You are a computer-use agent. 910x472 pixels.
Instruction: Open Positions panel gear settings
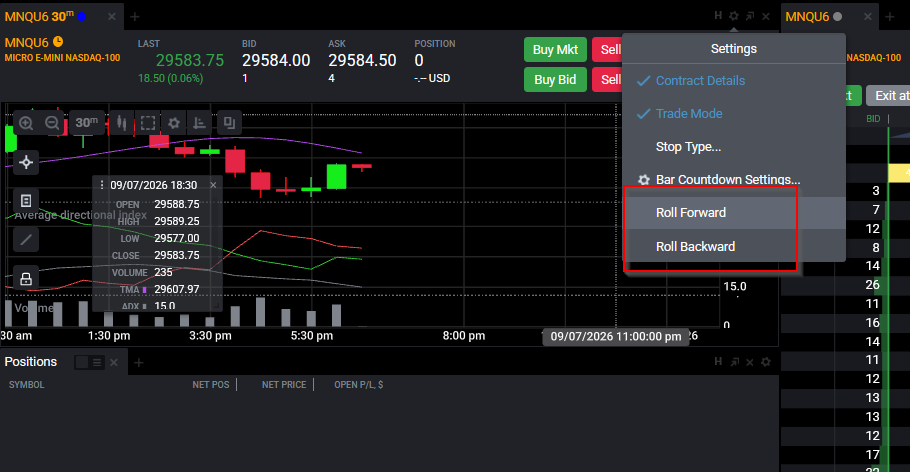pyautogui.click(x=766, y=362)
